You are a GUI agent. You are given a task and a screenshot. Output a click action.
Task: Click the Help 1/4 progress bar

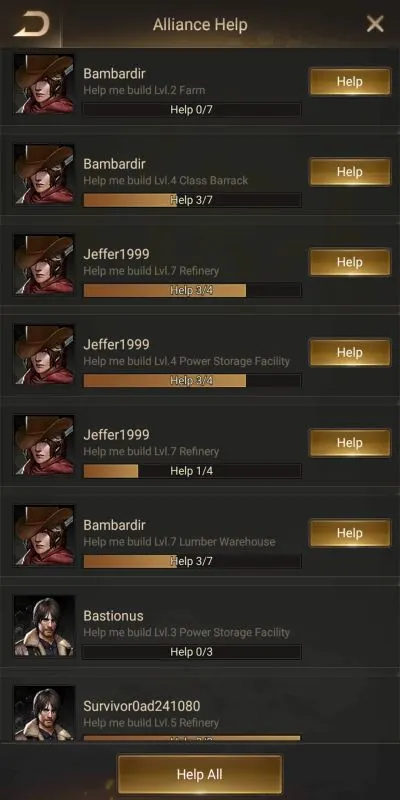pyautogui.click(x=192, y=471)
